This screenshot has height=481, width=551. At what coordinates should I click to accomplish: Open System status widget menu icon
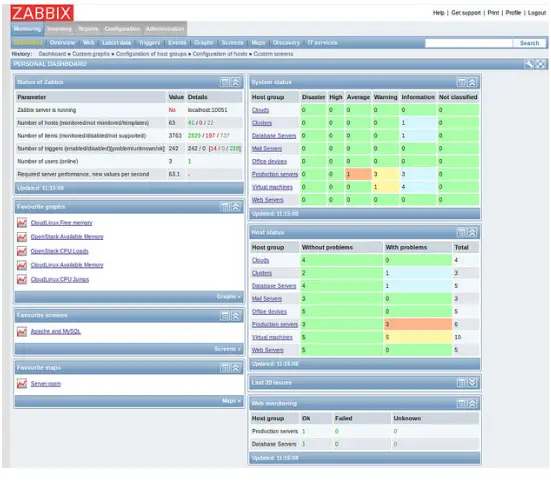[461, 82]
